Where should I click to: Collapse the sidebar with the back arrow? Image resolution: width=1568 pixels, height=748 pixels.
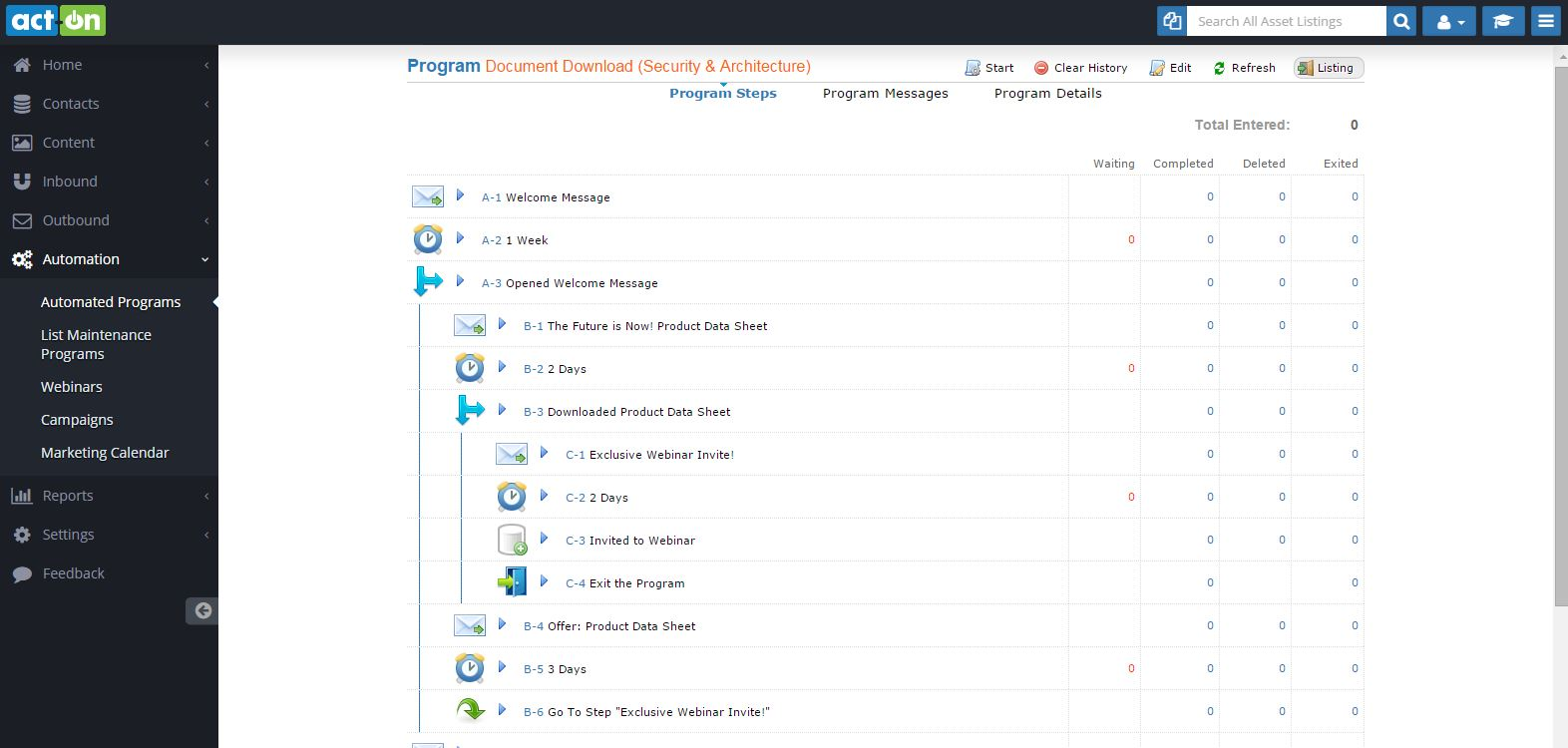(202, 610)
